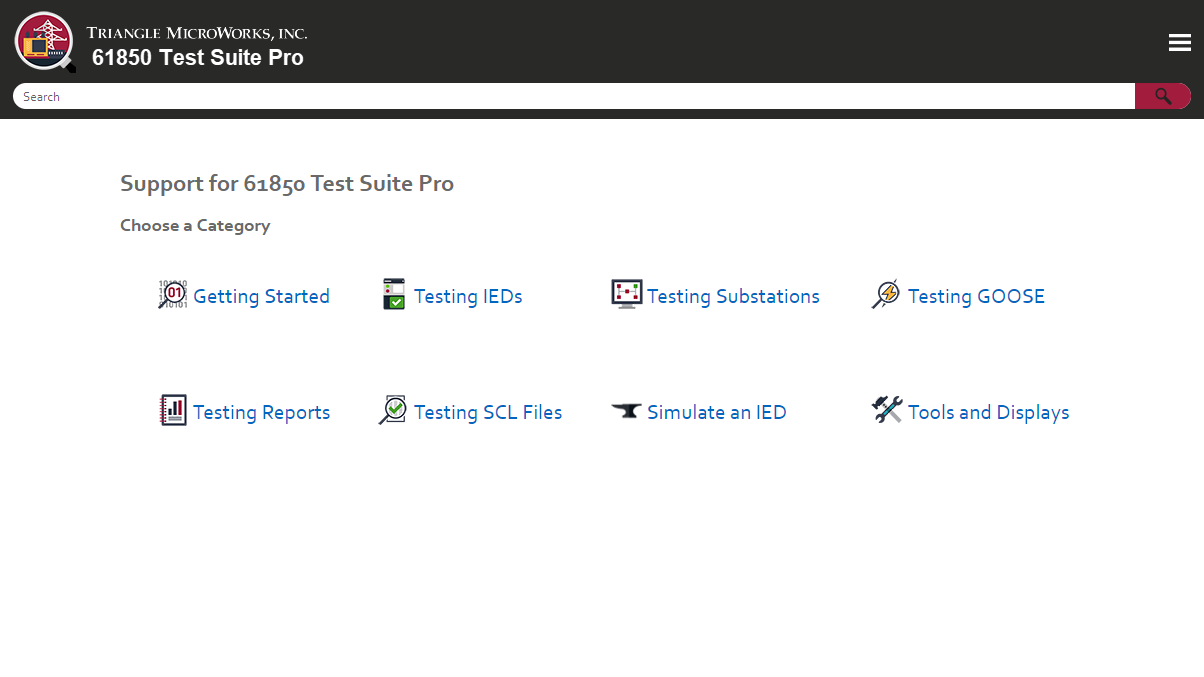Click the magnifier search button
Image resolution: width=1204 pixels, height=677 pixels.
(1162, 96)
